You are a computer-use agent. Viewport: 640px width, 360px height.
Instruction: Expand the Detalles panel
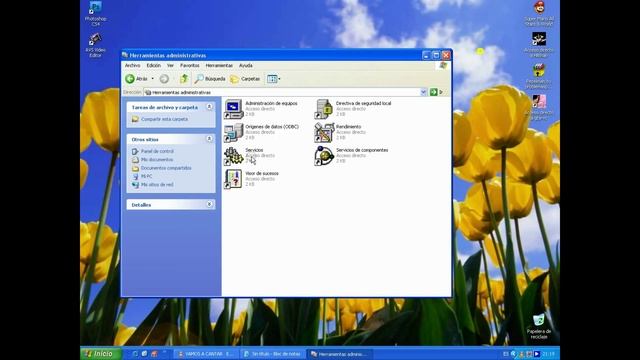pos(209,204)
